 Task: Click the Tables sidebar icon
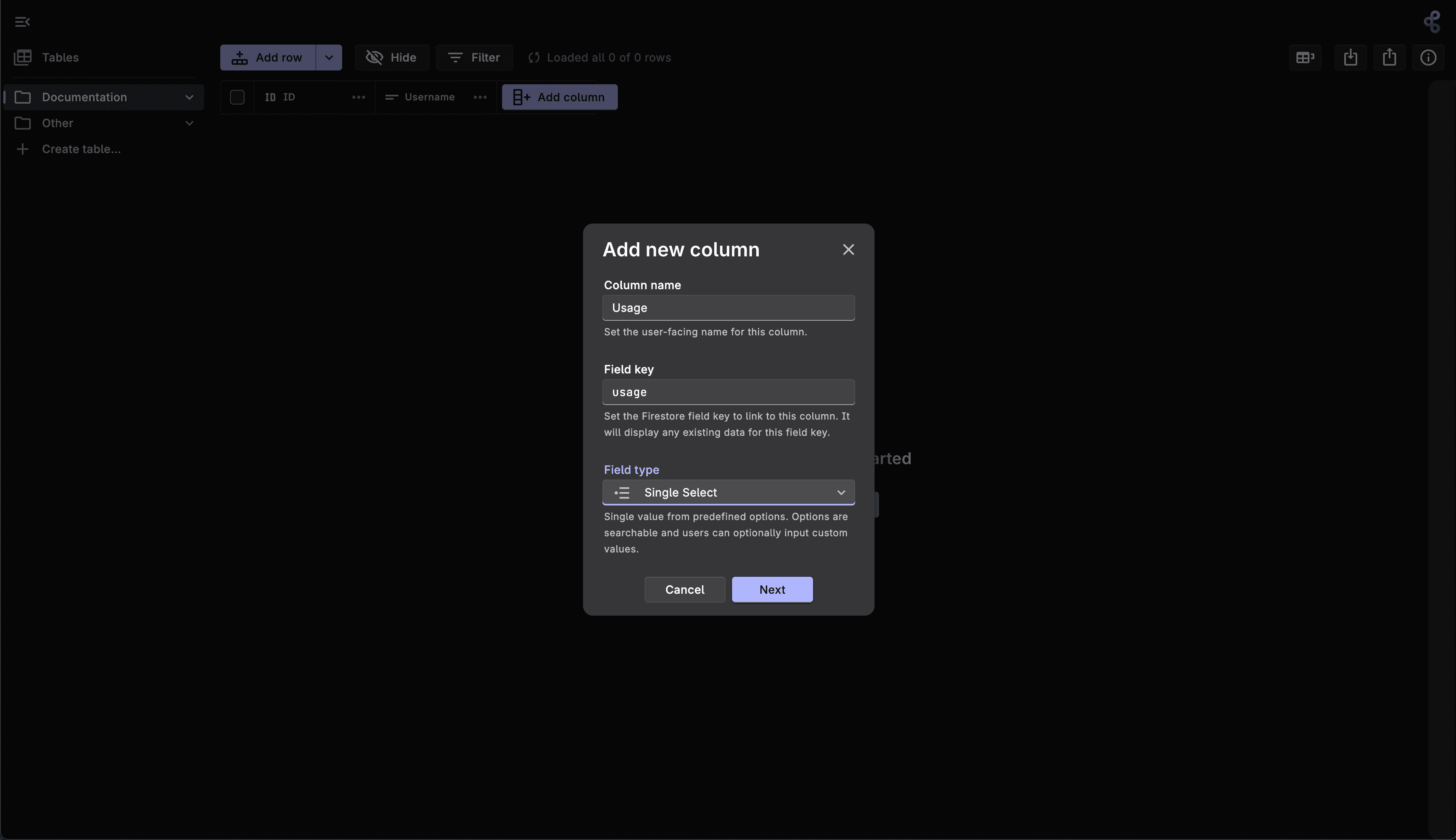coord(23,58)
